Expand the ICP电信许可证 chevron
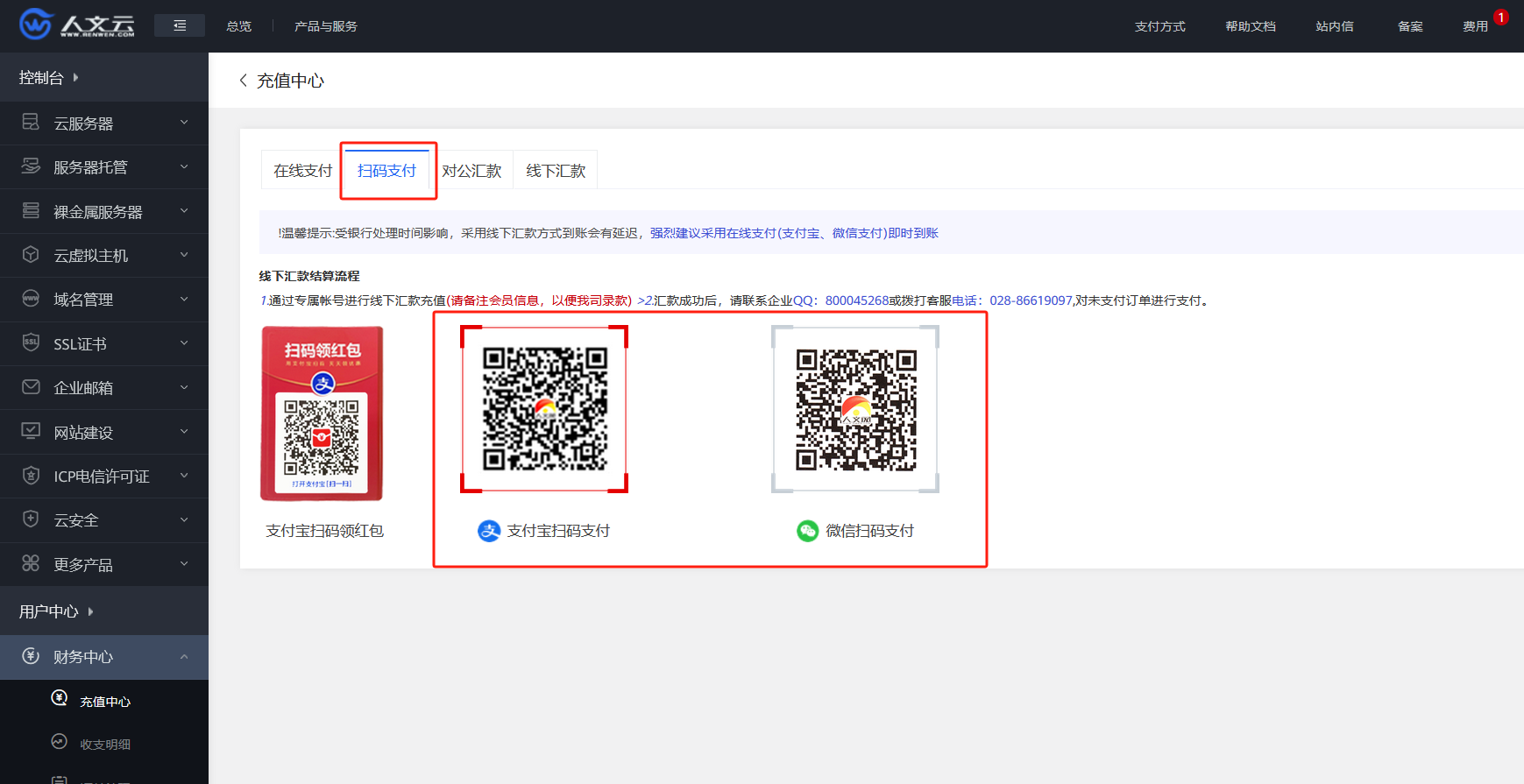 click(x=184, y=475)
